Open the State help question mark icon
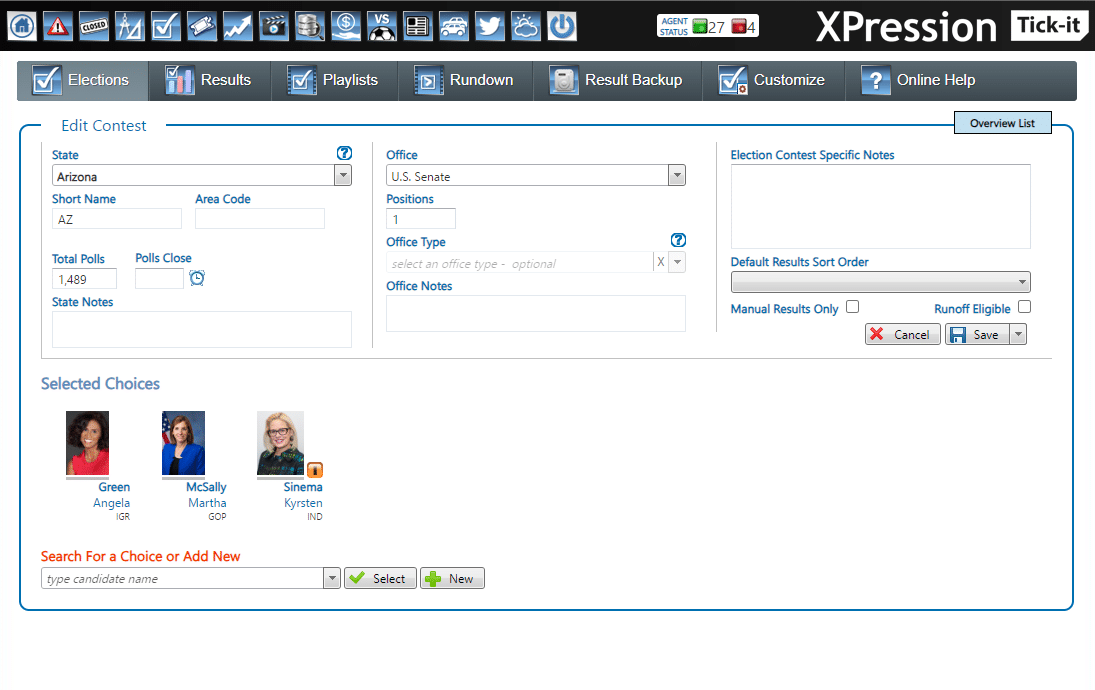Viewport: 1095px width, 690px height. pyautogui.click(x=344, y=153)
